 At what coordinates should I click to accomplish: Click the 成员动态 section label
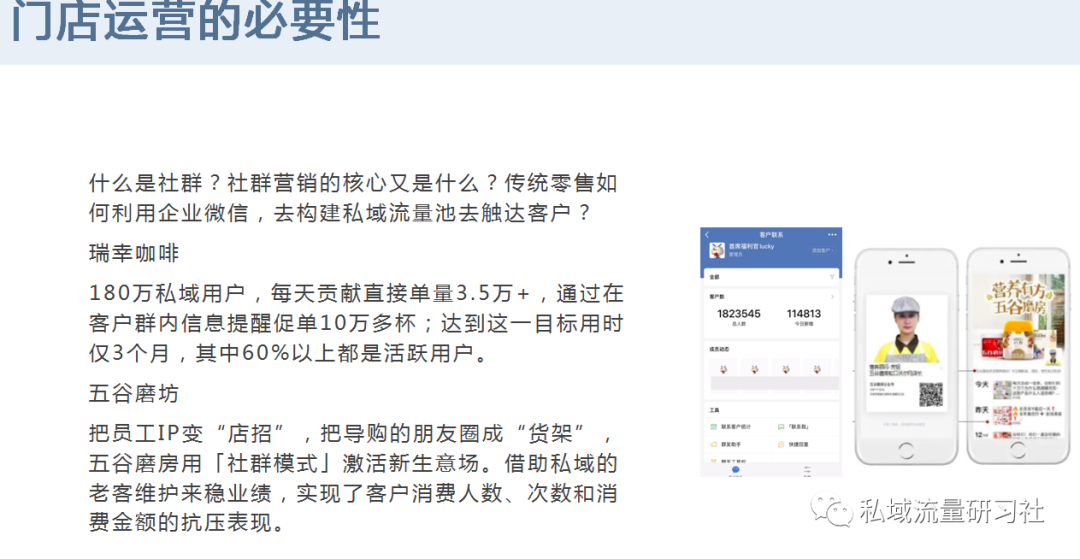click(x=719, y=349)
